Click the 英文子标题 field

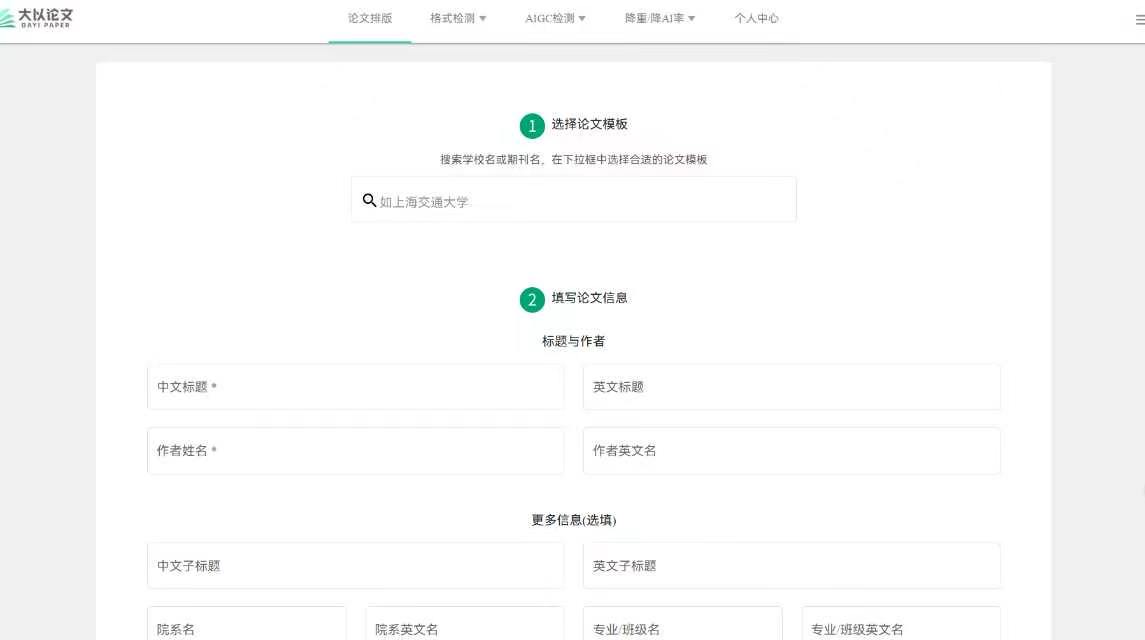pyautogui.click(x=791, y=566)
